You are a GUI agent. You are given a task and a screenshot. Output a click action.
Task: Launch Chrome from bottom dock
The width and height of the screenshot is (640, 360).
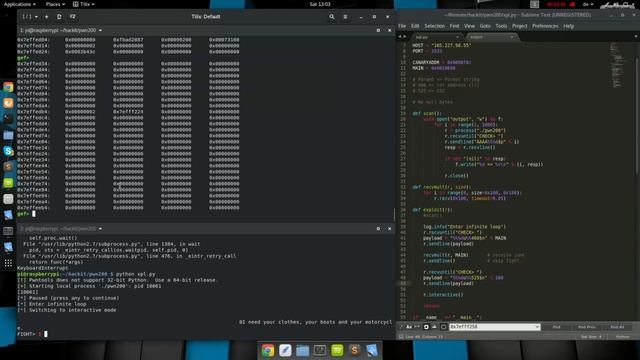coord(268,350)
